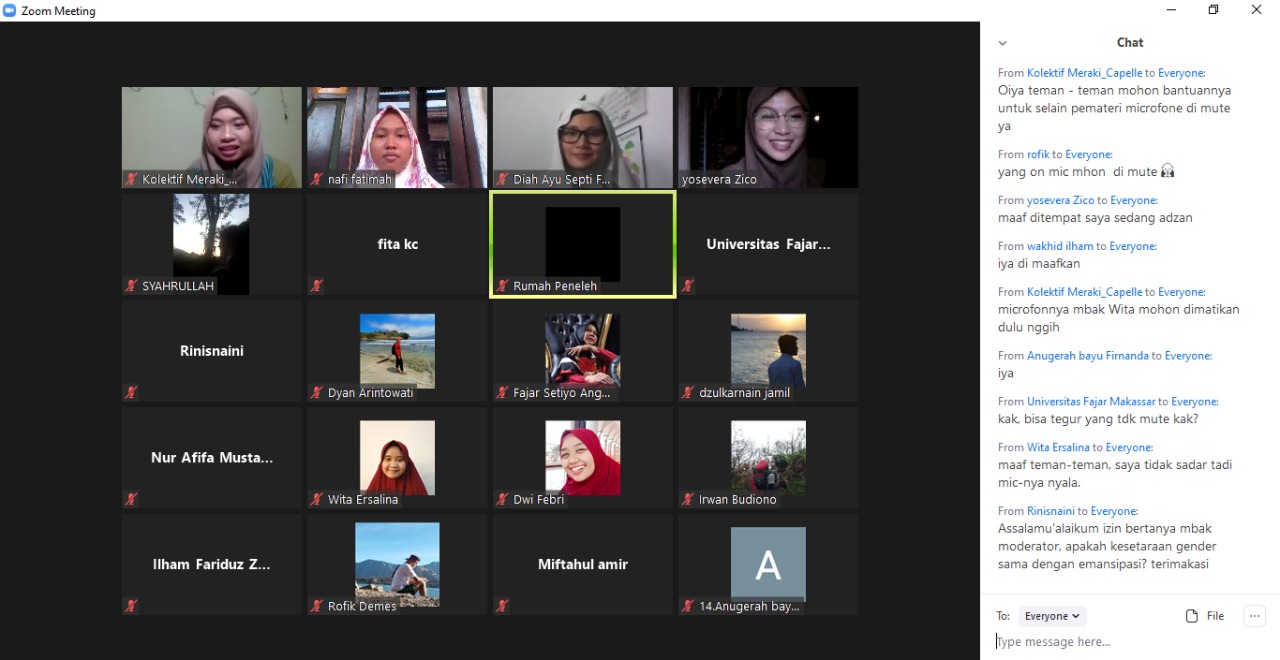Image resolution: width=1280 pixels, height=660 pixels.
Task: Select yosevera Zico video thumbnail
Action: click(x=768, y=137)
